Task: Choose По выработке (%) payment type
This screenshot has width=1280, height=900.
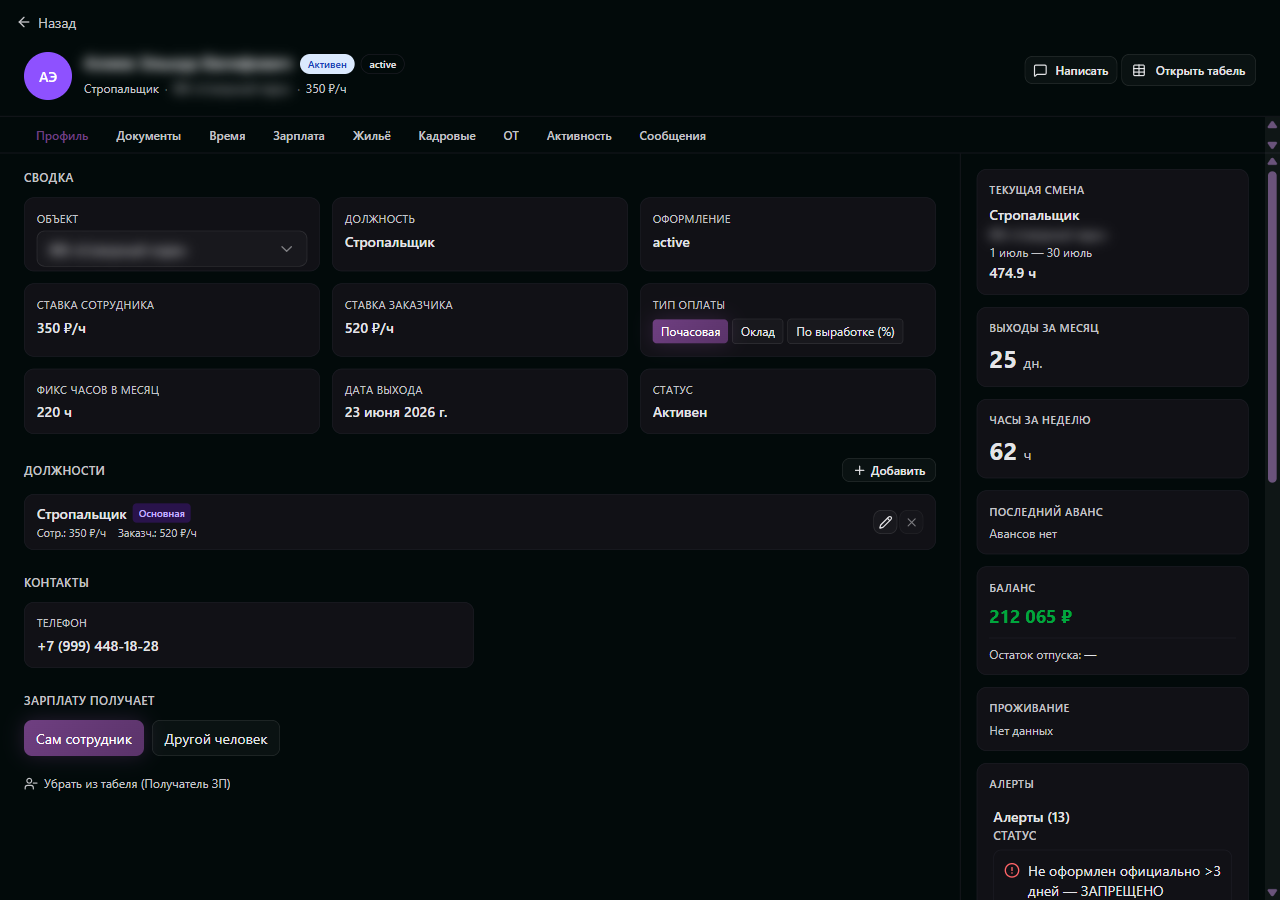Action: (845, 332)
